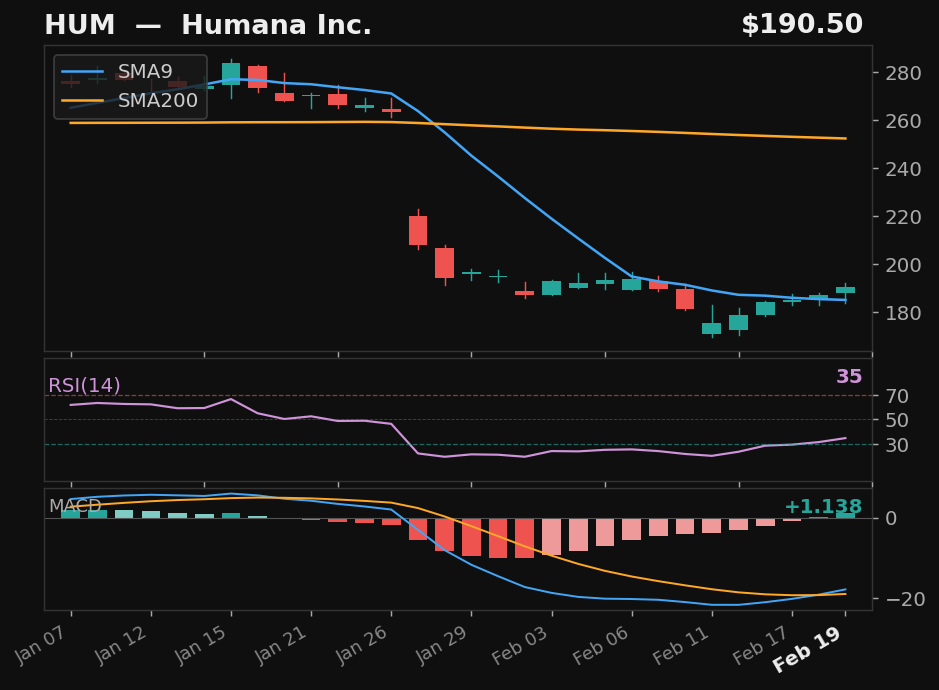Click the orange SMA200 line swatch in legend
The image size is (939, 690).
[83, 101]
